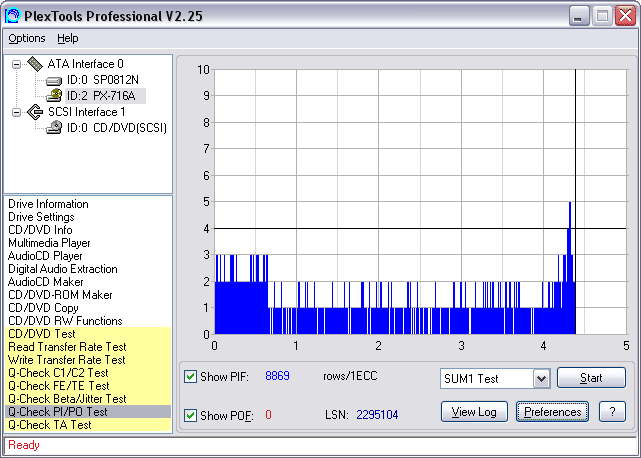
Task: Click the PIF value 8869
Action: coord(278,376)
